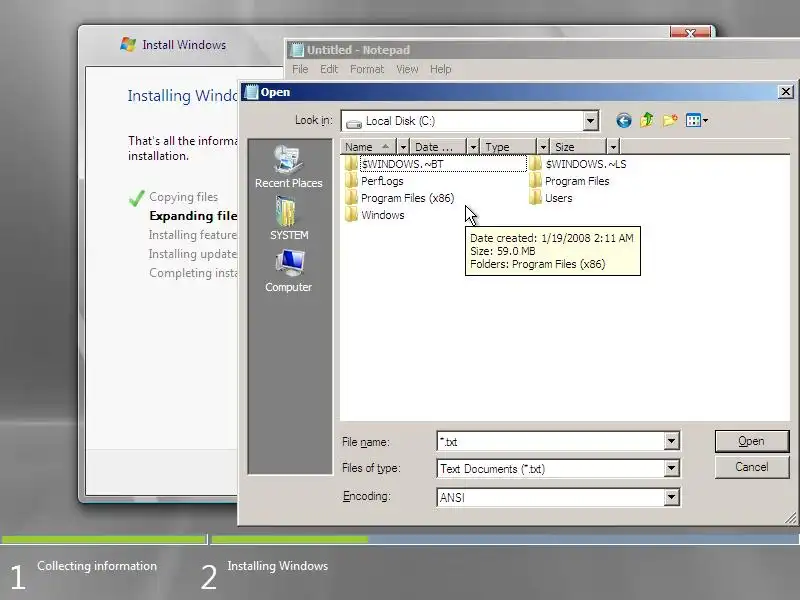Grab the Open dialog resize grip
Viewport: 800px width, 600px height.
(790, 519)
